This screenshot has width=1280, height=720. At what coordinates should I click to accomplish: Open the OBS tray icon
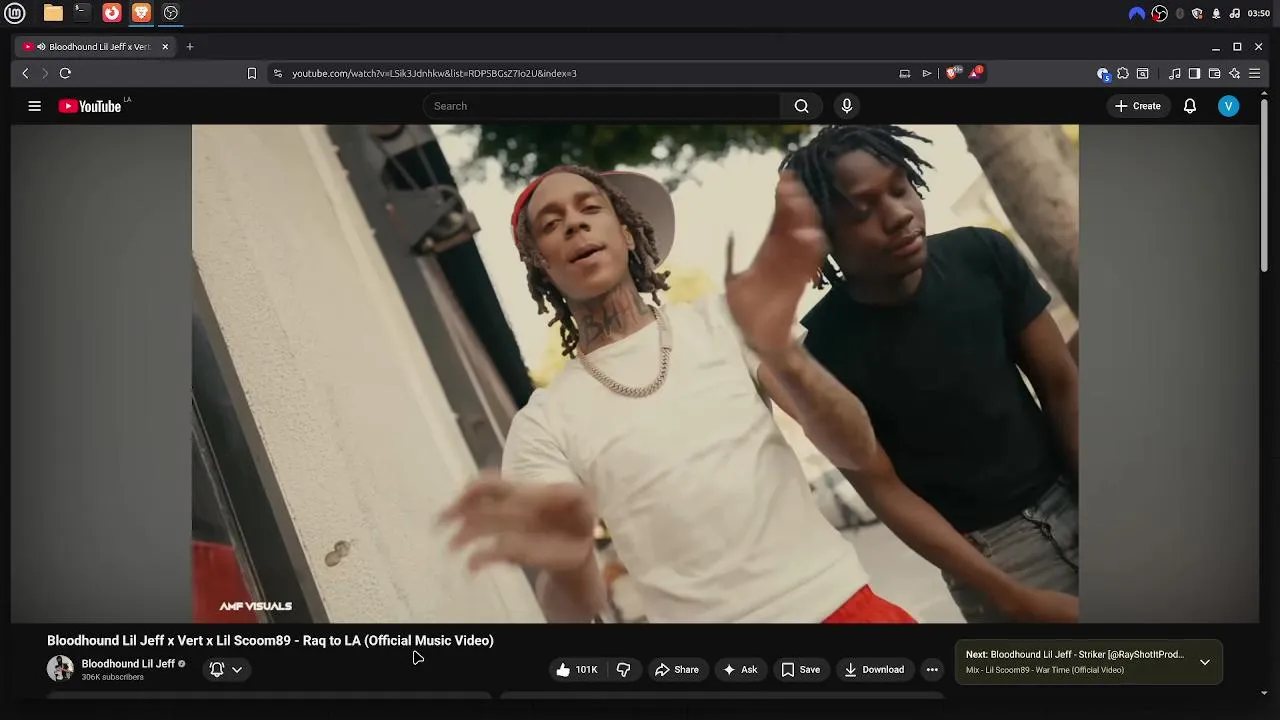(x=1160, y=13)
